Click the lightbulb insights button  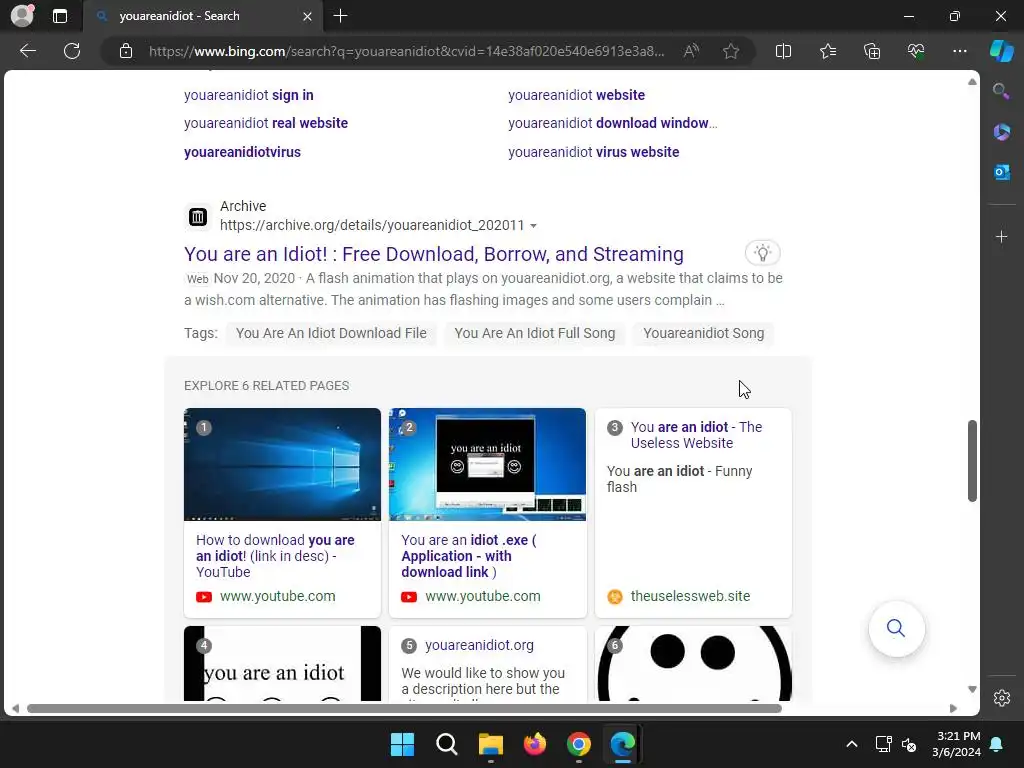(x=762, y=253)
